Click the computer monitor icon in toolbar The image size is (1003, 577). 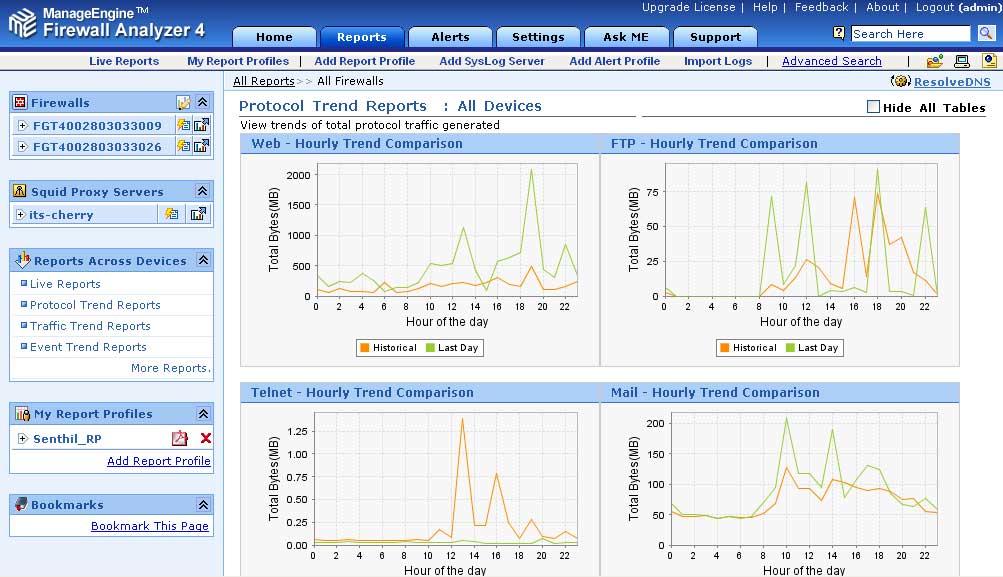pyautogui.click(x=962, y=62)
